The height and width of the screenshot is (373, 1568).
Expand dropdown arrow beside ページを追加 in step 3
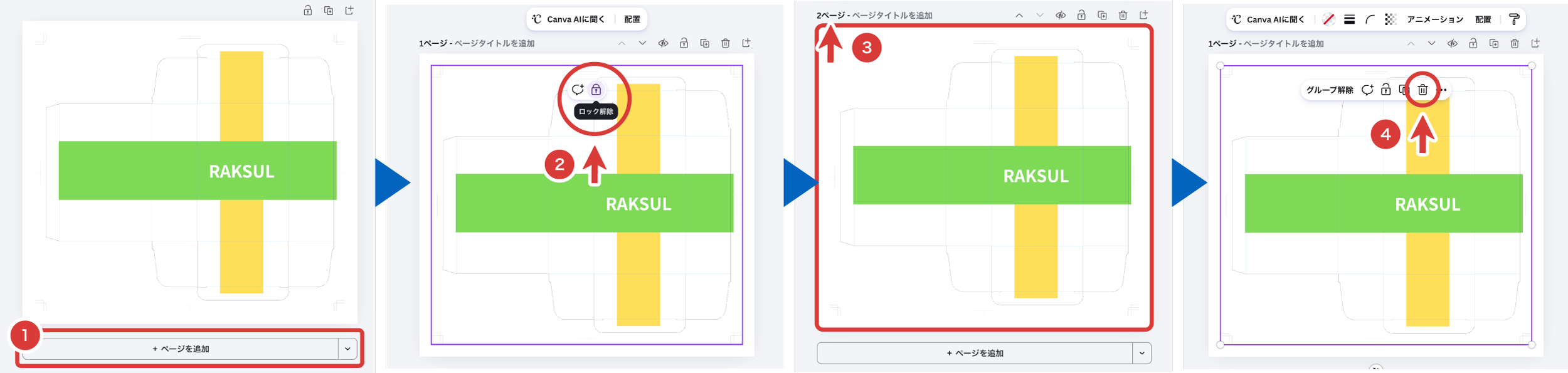coord(1142,354)
